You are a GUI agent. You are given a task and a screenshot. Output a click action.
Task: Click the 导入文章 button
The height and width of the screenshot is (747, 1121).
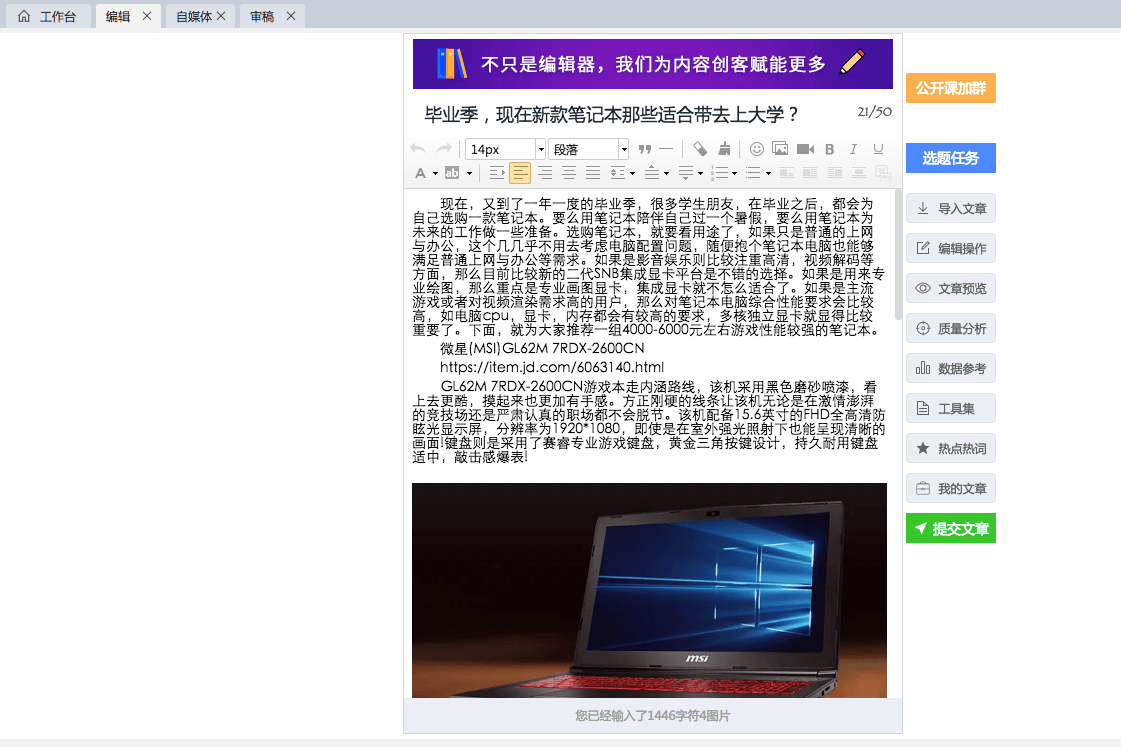point(950,208)
